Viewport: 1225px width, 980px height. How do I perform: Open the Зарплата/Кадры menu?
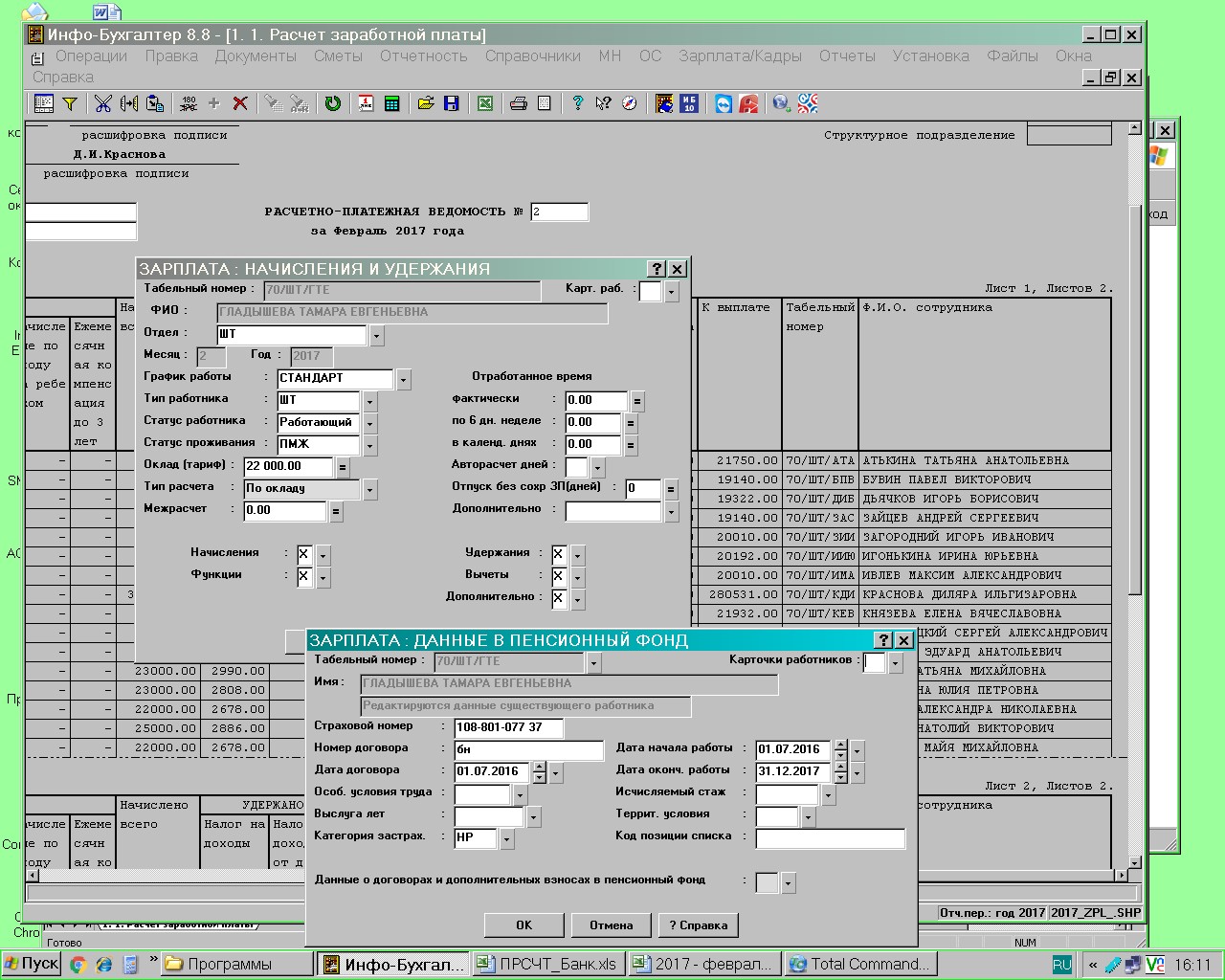tap(740, 56)
